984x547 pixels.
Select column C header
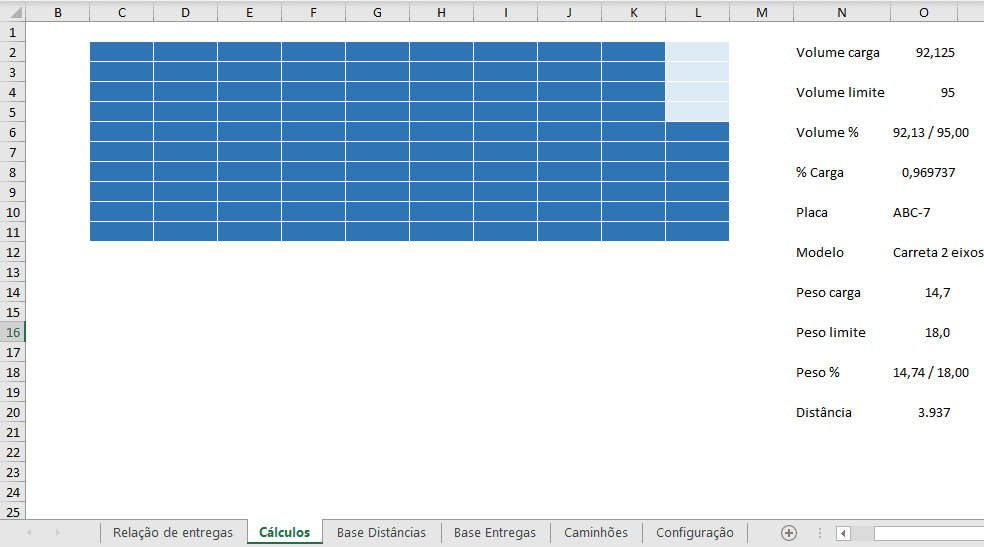pos(122,13)
